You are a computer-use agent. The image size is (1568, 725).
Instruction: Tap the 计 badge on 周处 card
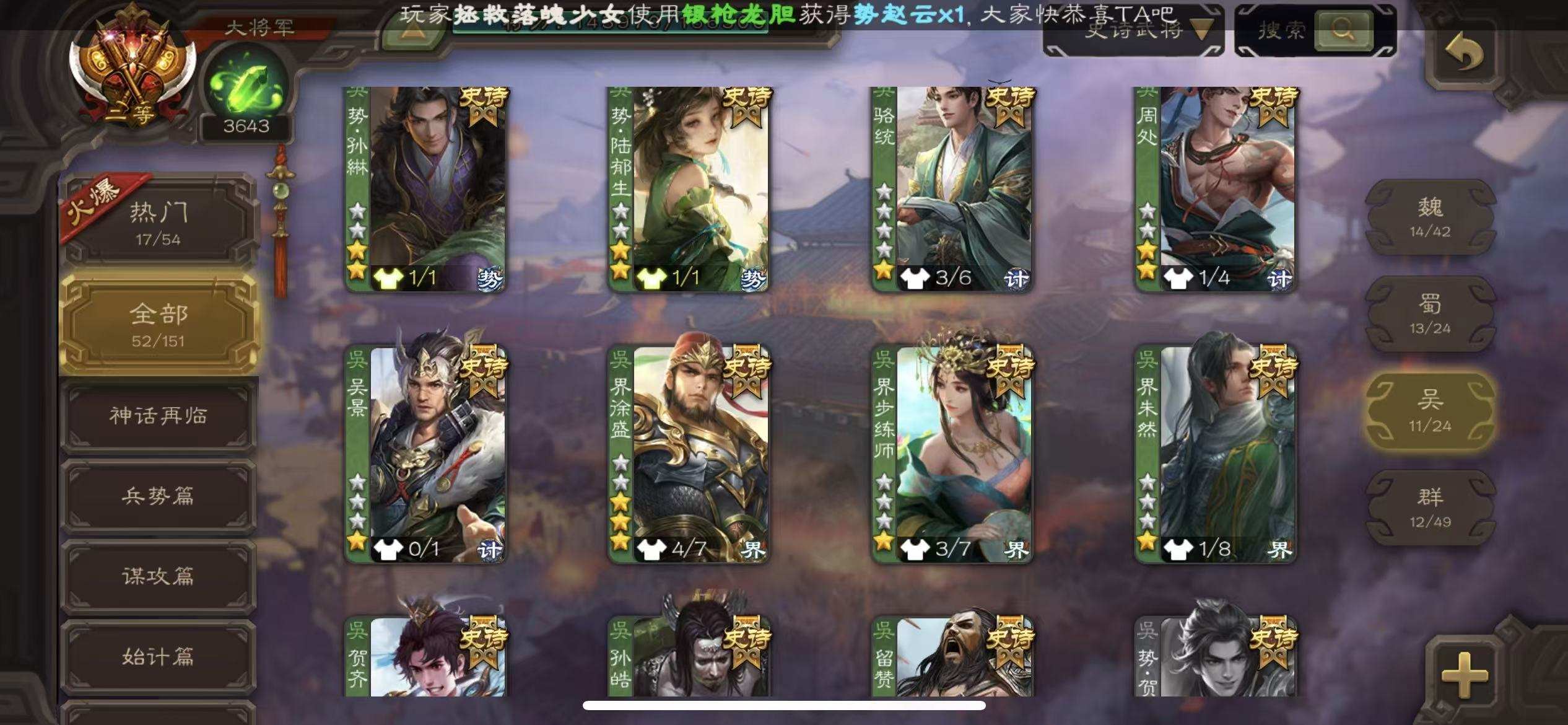pos(1279,279)
